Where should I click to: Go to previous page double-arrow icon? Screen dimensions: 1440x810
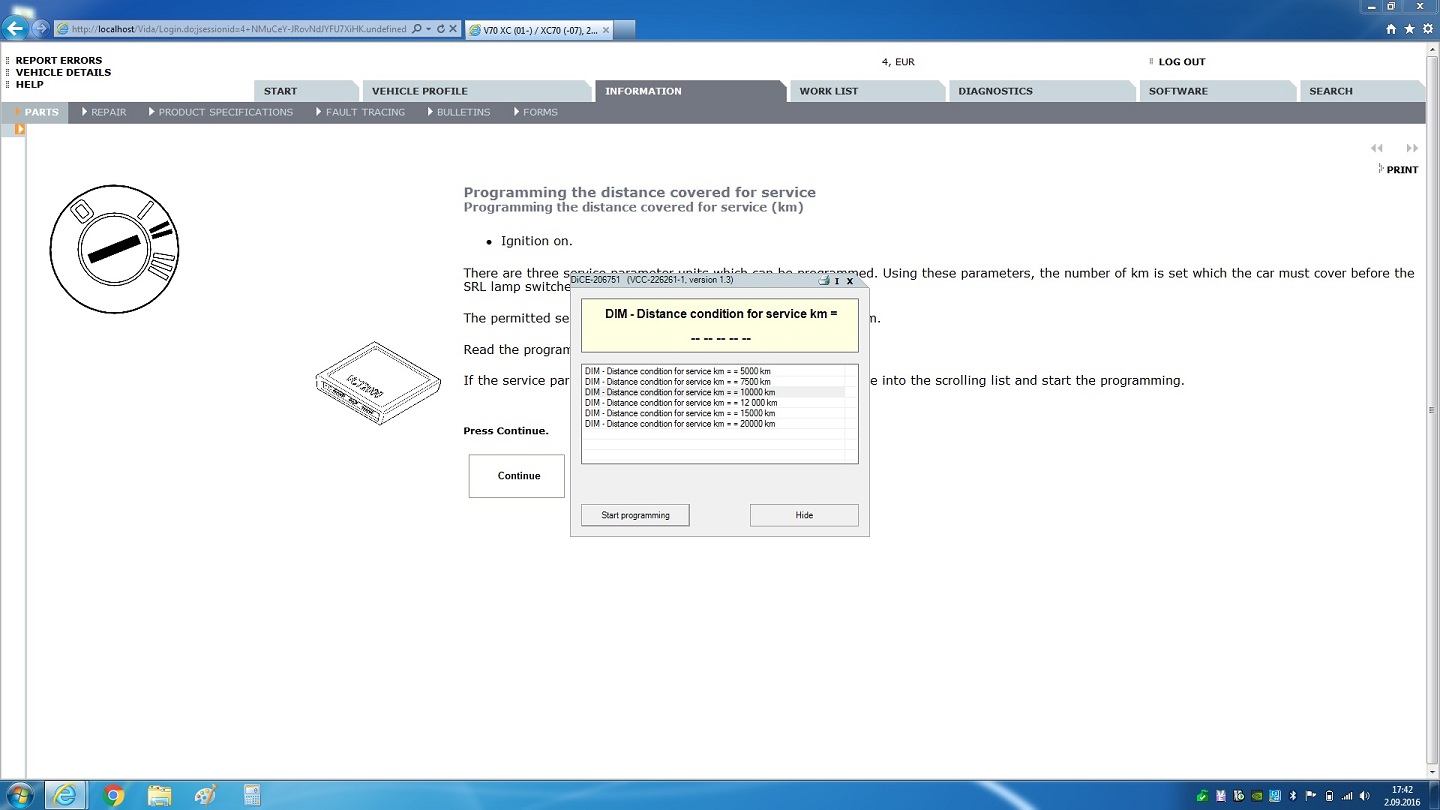click(x=1377, y=148)
